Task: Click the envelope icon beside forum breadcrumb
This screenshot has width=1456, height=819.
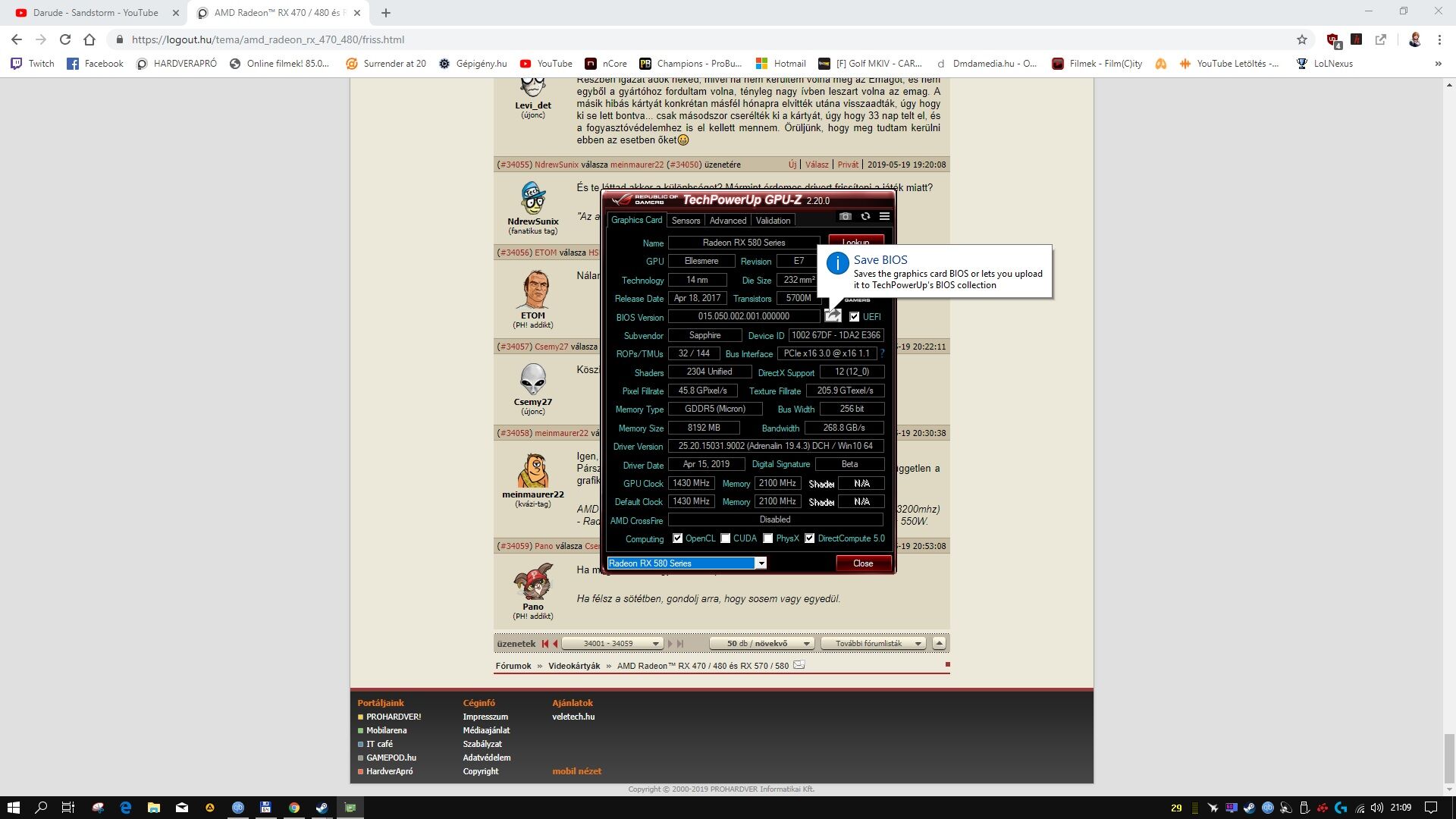Action: click(799, 665)
